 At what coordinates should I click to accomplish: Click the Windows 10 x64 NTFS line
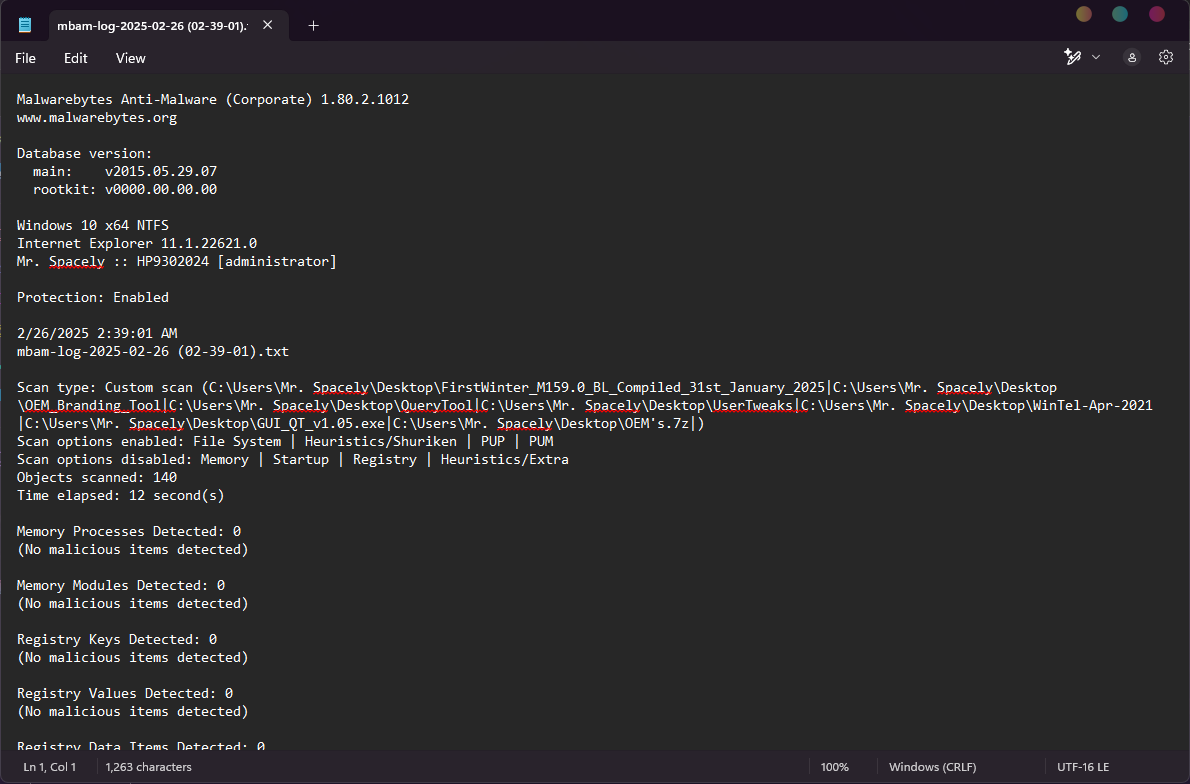tap(93, 225)
